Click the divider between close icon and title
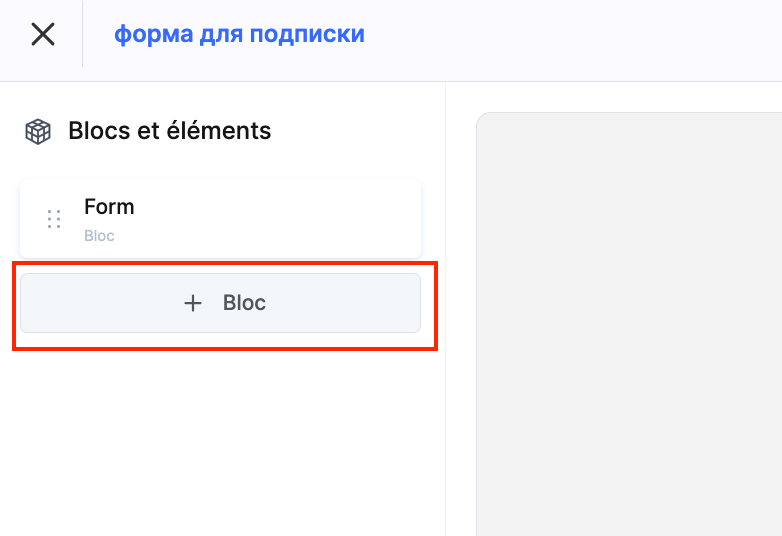 coord(82,35)
